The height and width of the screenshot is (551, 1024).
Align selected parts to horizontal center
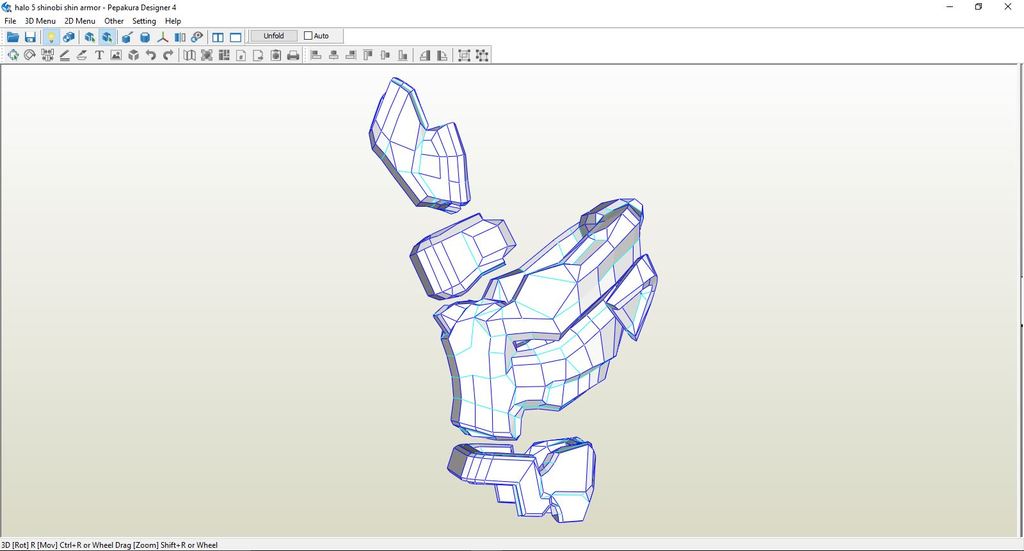click(334, 55)
